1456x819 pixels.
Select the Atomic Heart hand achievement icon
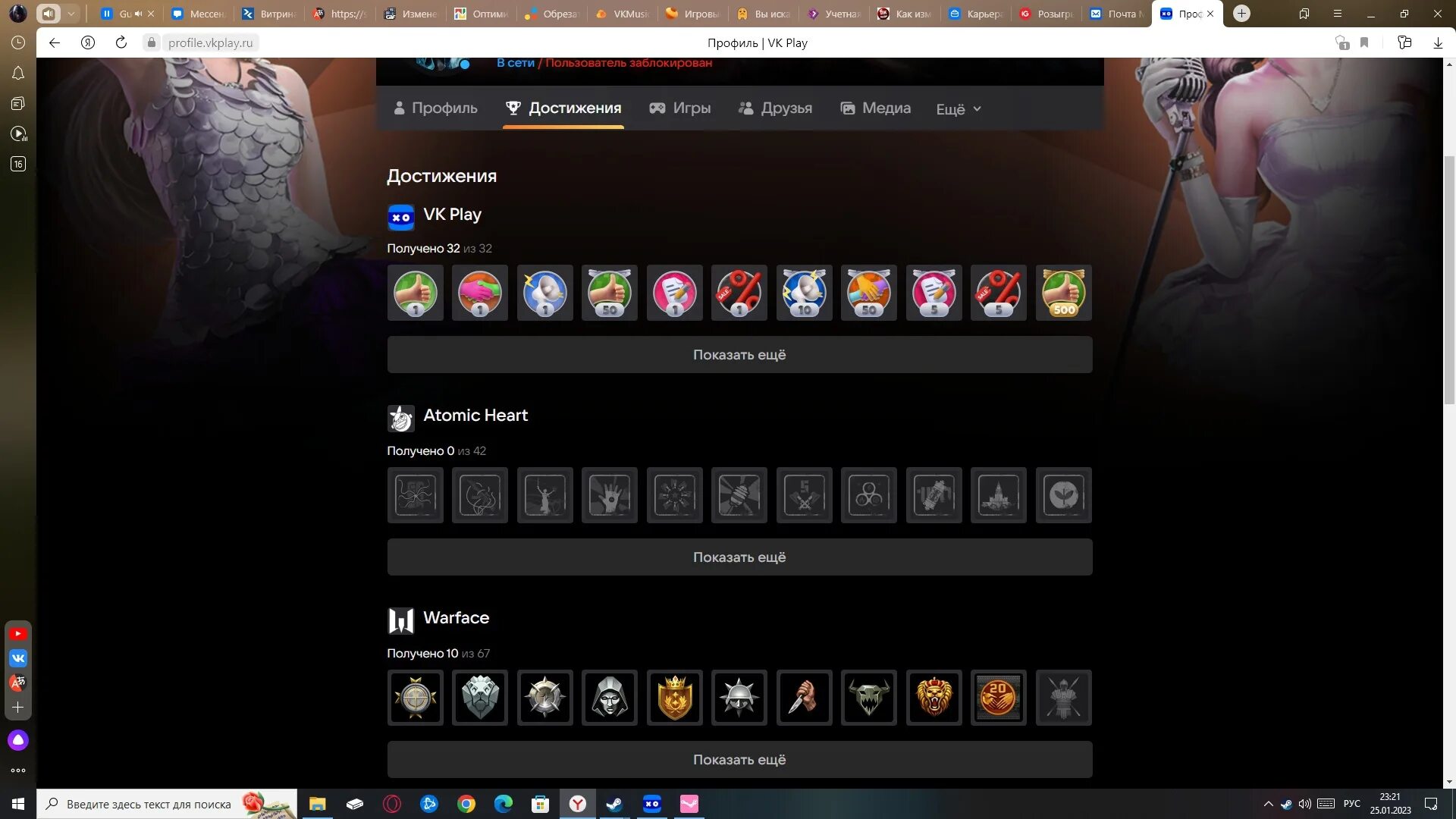point(610,495)
